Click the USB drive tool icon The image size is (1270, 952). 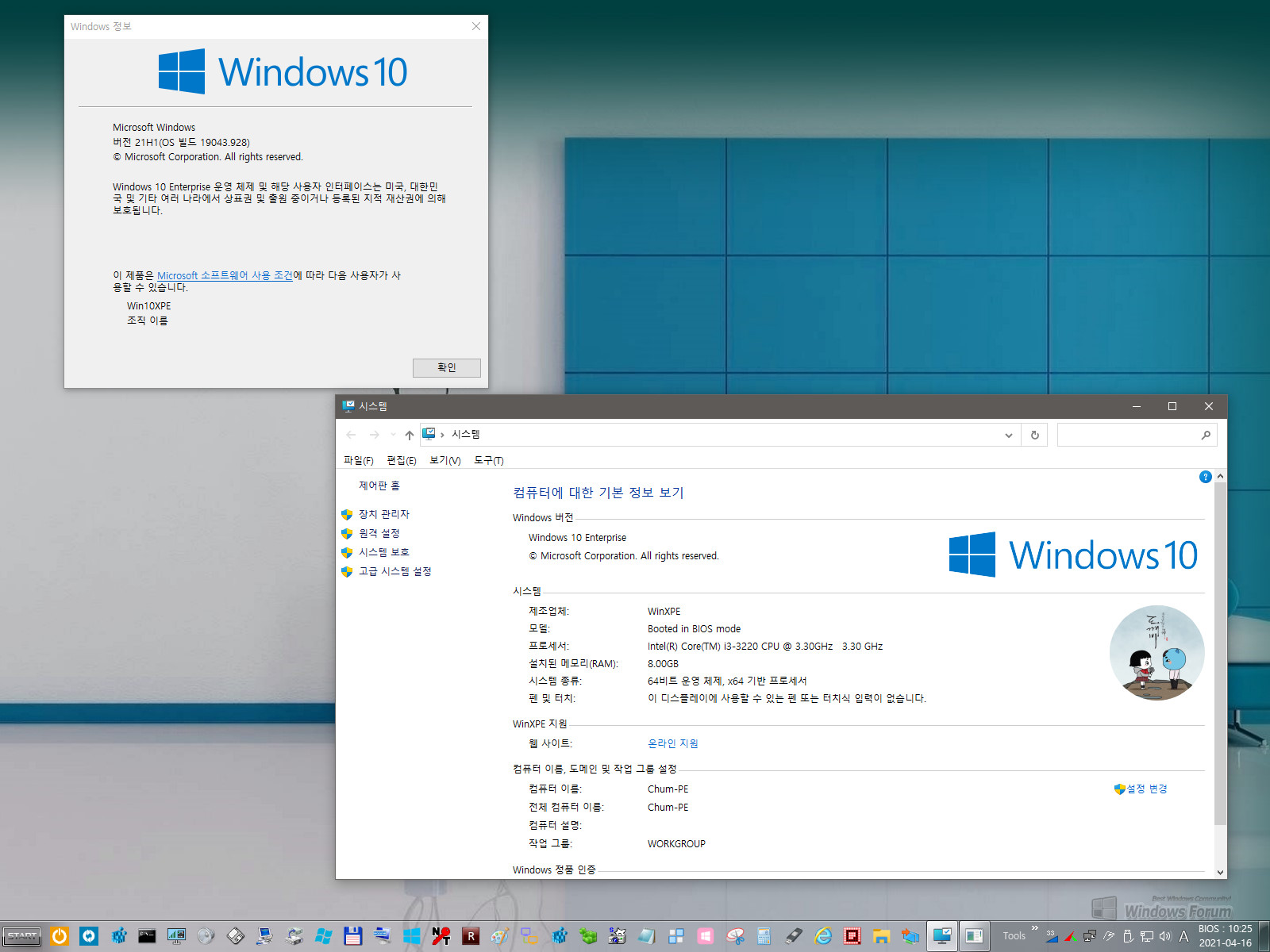pyautogui.click(x=794, y=936)
